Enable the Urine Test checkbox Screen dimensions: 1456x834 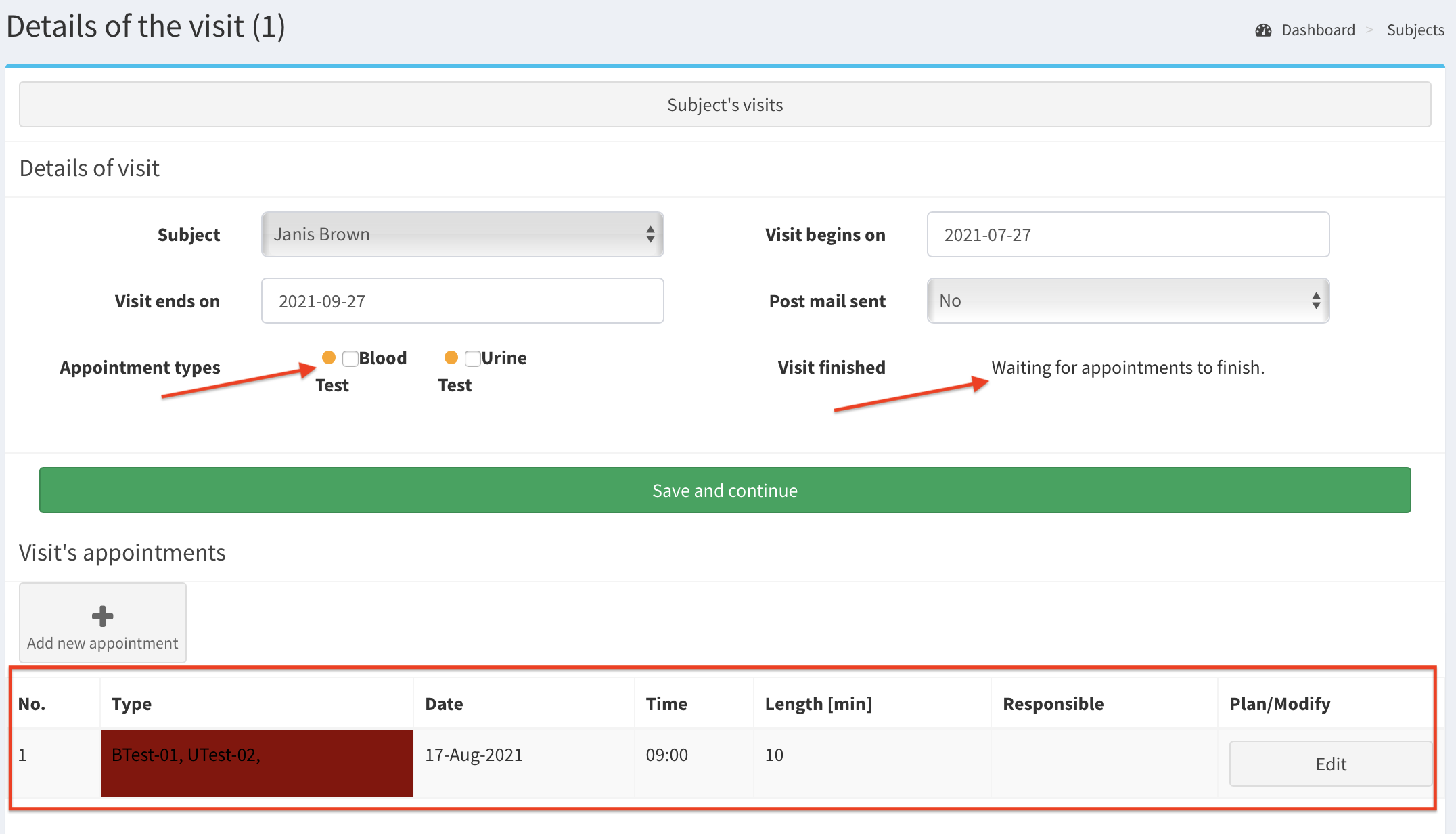click(x=473, y=358)
